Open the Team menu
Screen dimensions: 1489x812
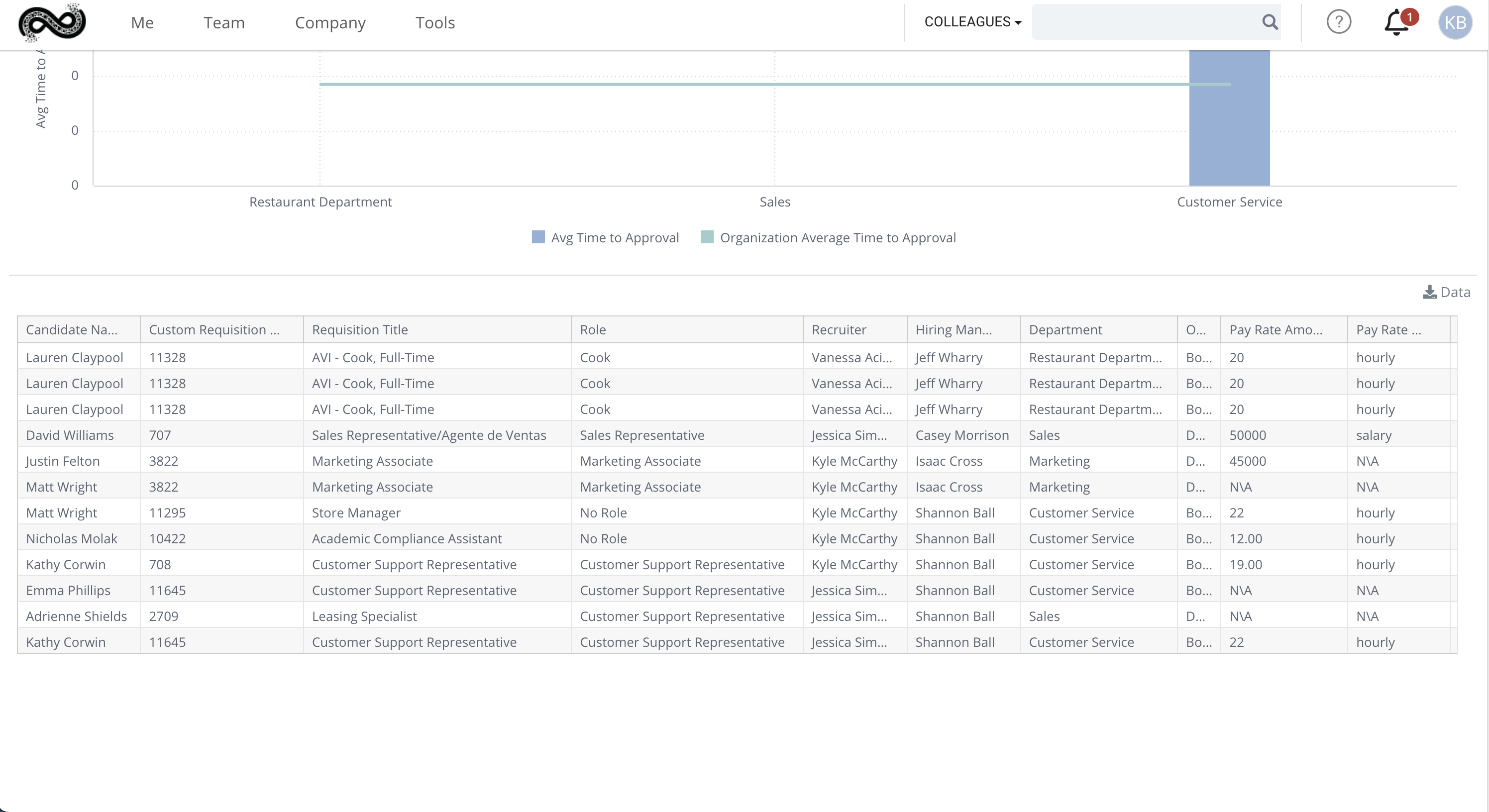pos(224,22)
